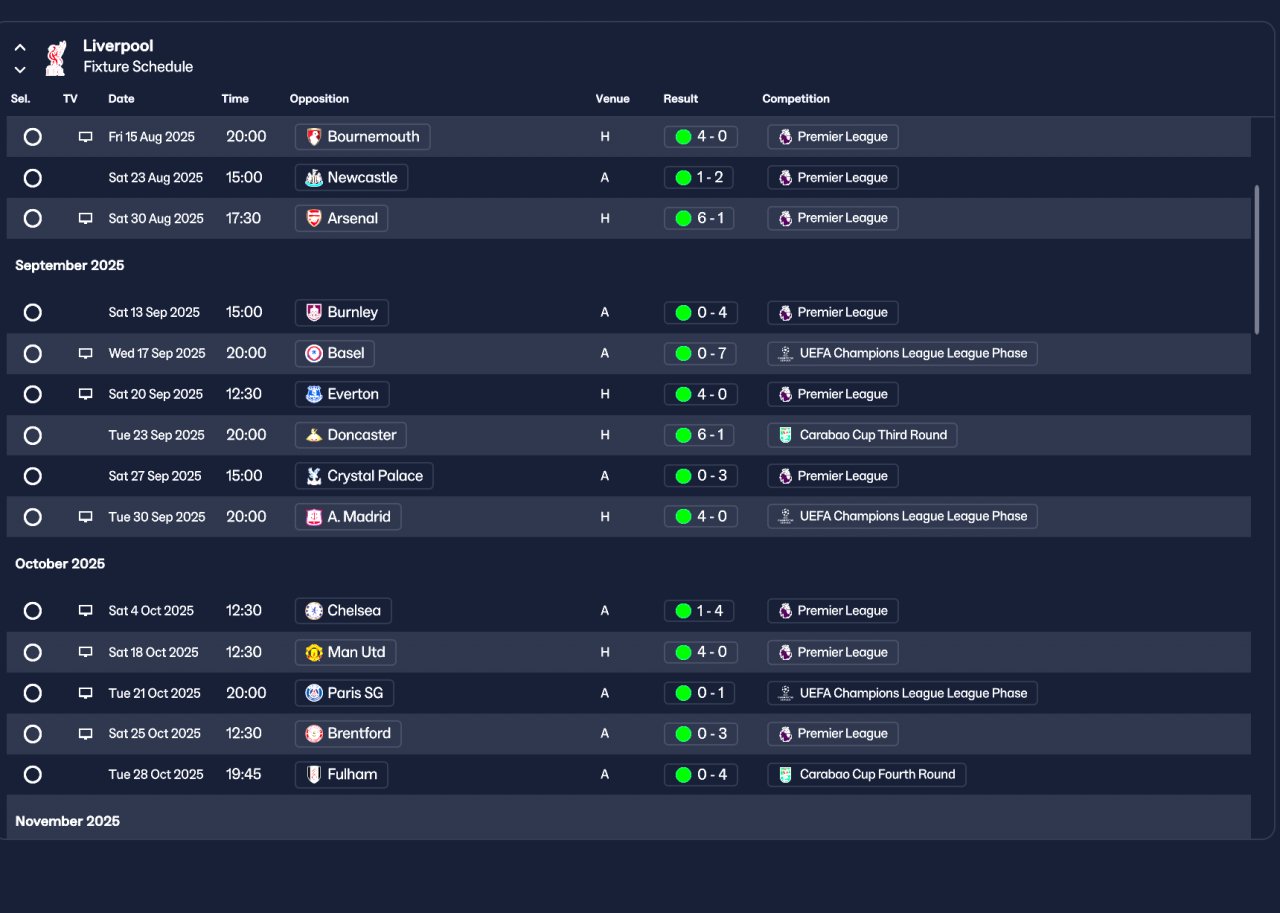The height and width of the screenshot is (913, 1280).
Task: Click the Crystal Palace club badge icon
Action: [x=314, y=476]
